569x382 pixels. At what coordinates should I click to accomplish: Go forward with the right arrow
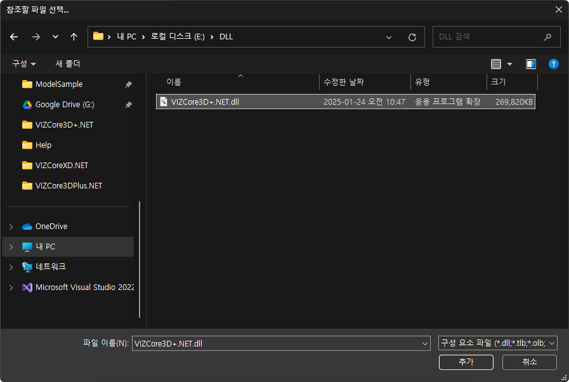click(36, 37)
